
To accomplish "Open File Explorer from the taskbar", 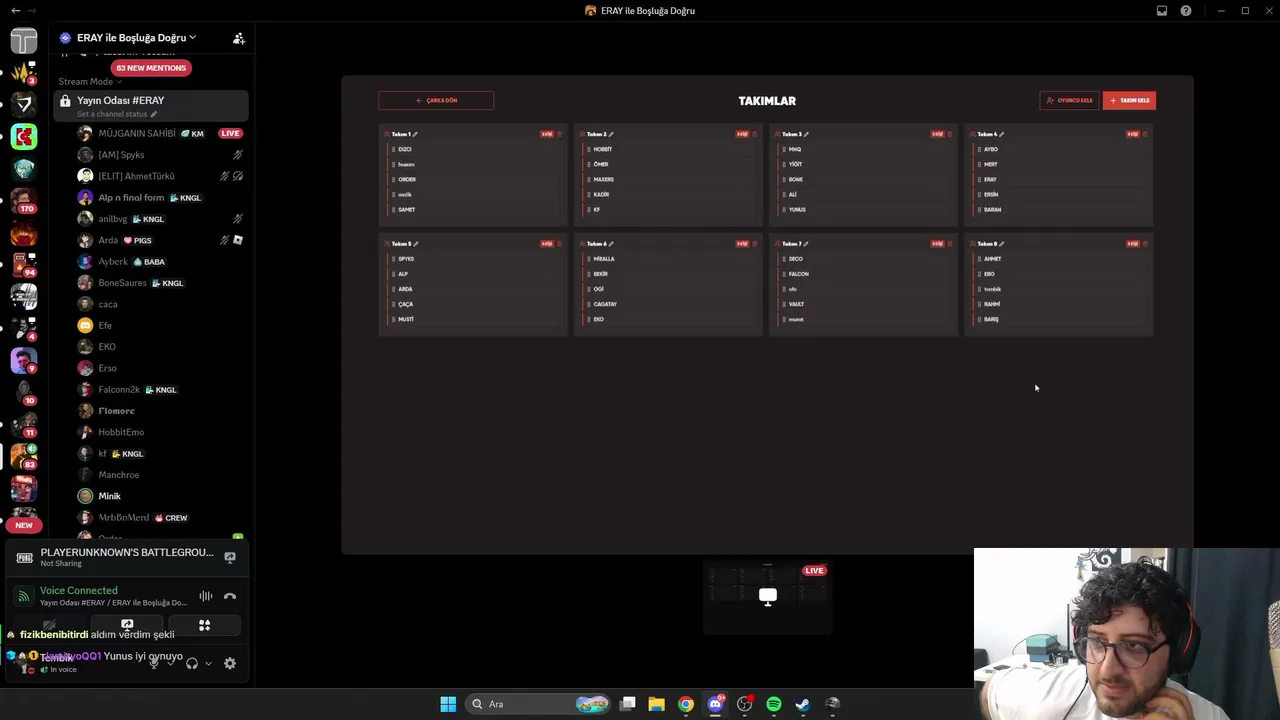I will pos(656,704).
